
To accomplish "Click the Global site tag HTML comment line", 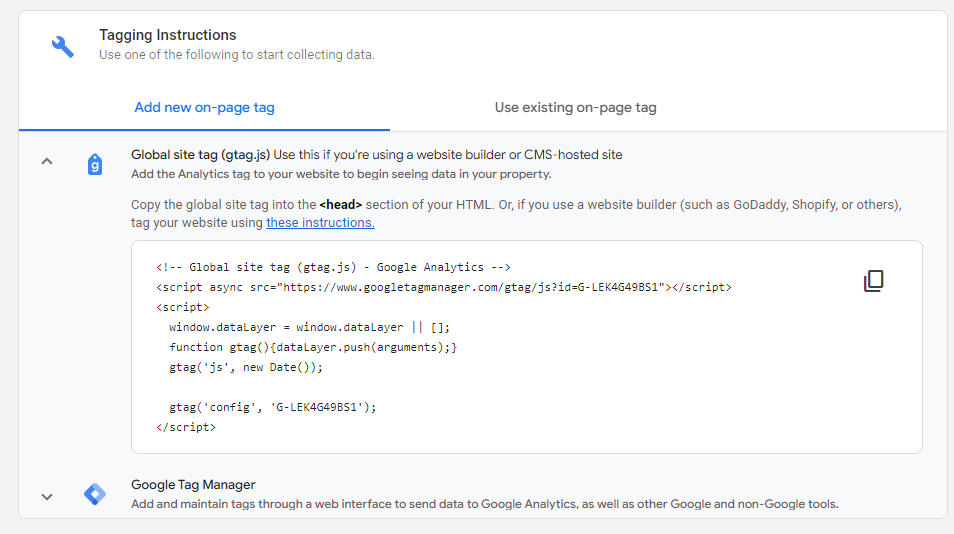I will (x=333, y=267).
